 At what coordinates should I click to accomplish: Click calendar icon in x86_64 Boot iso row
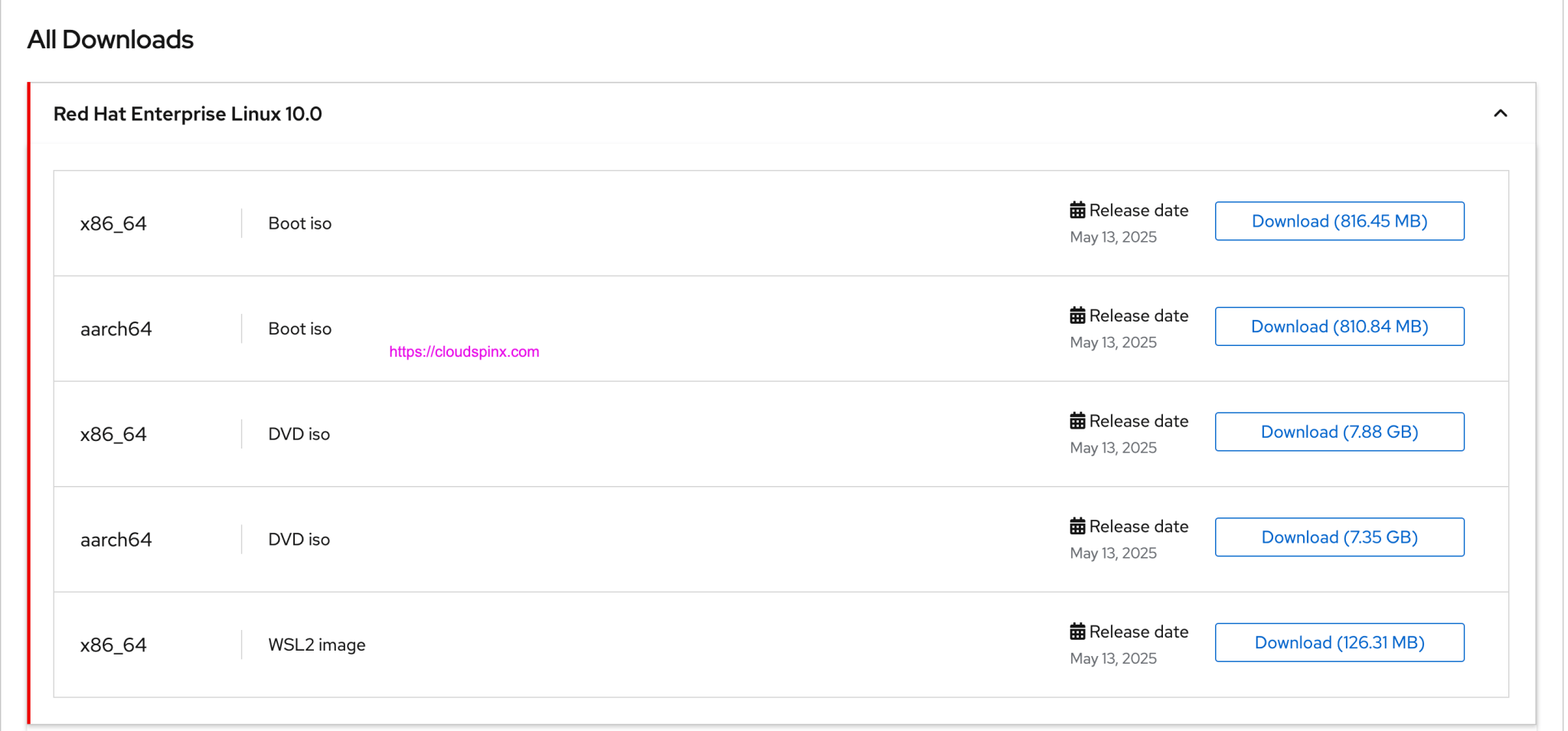pos(1077,210)
